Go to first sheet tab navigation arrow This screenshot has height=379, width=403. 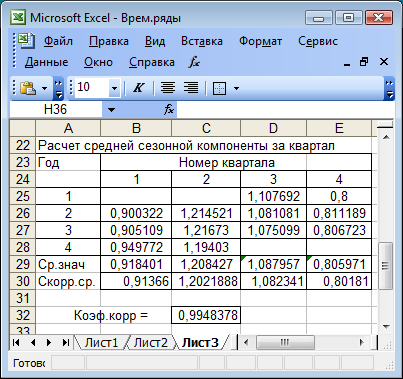tap(16, 342)
